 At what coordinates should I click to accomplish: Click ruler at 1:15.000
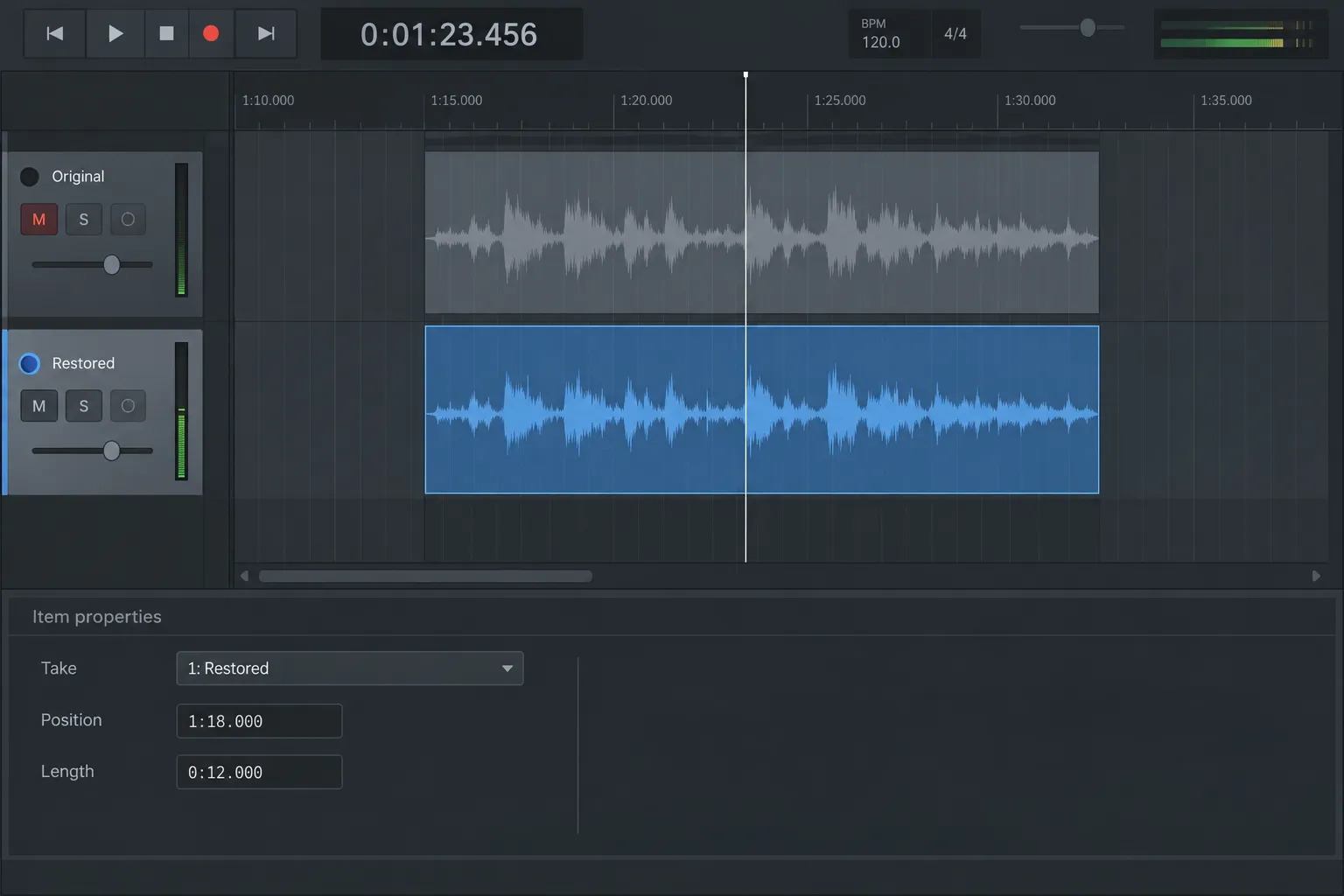[457, 101]
